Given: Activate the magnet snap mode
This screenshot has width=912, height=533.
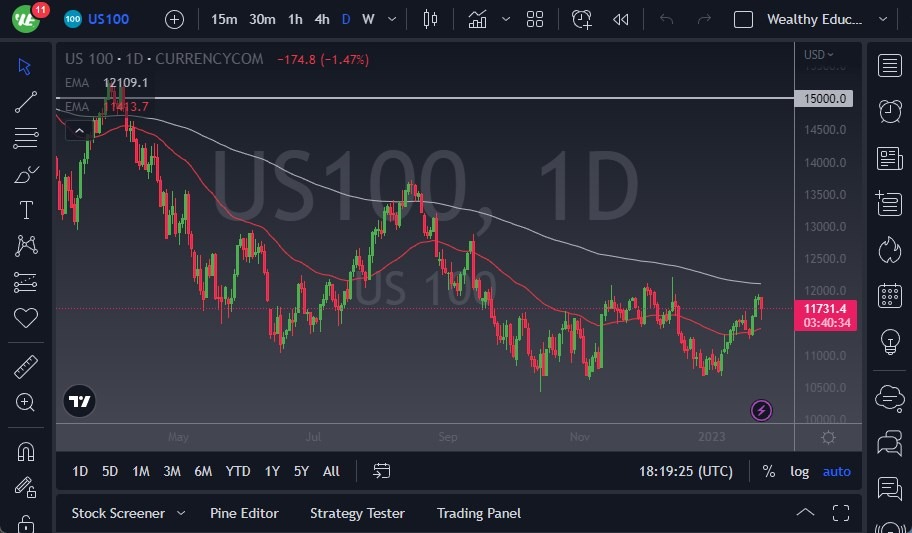Looking at the screenshot, I should tap(26, 451).
